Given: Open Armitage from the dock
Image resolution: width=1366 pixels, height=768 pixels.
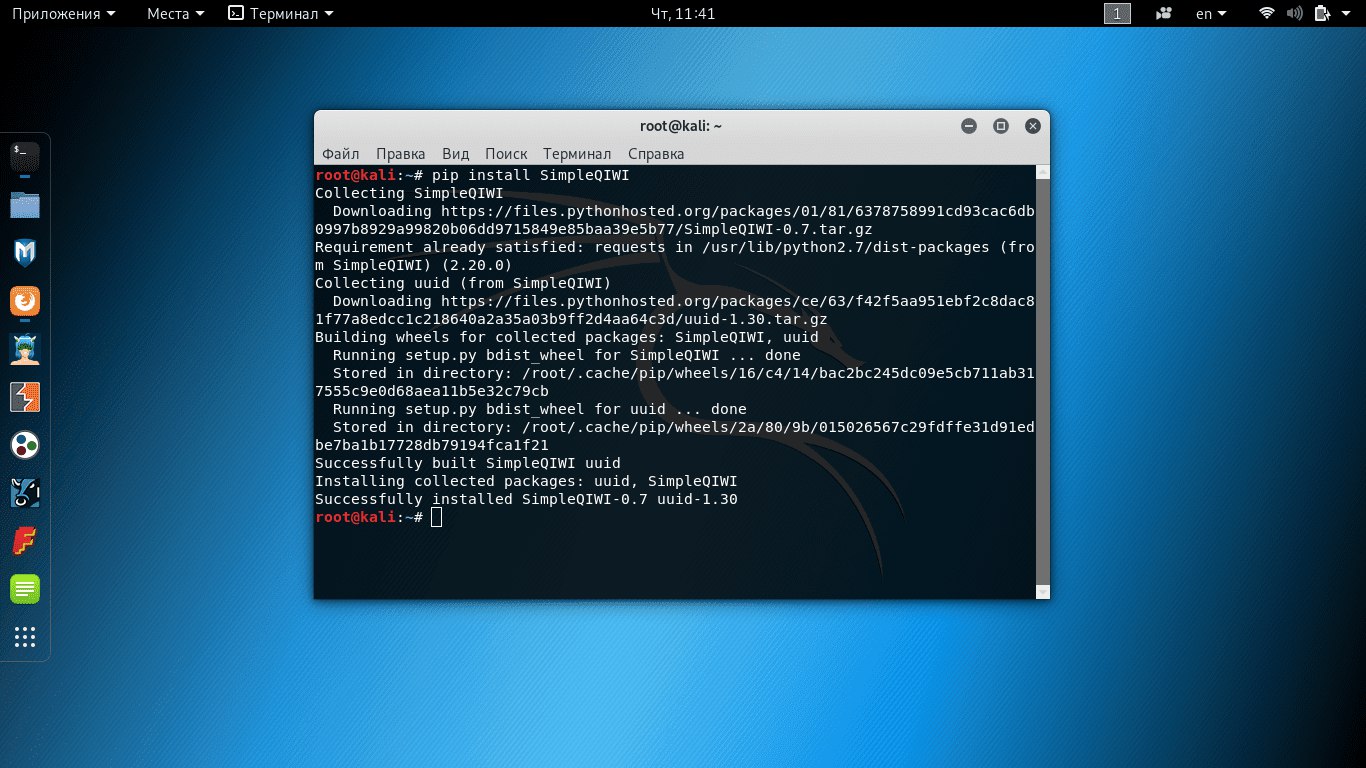Looking at the screenshot, I should (x=25, y=348).
